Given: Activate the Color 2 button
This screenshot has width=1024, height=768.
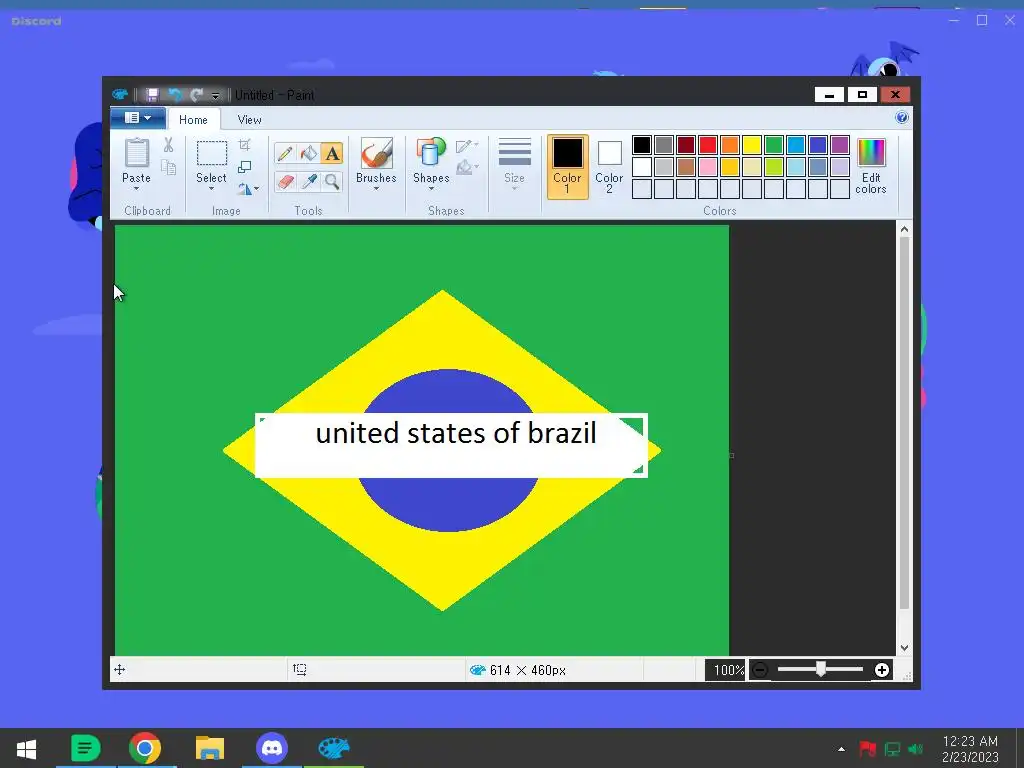Looking at the screenshot, I should [609, 167].
